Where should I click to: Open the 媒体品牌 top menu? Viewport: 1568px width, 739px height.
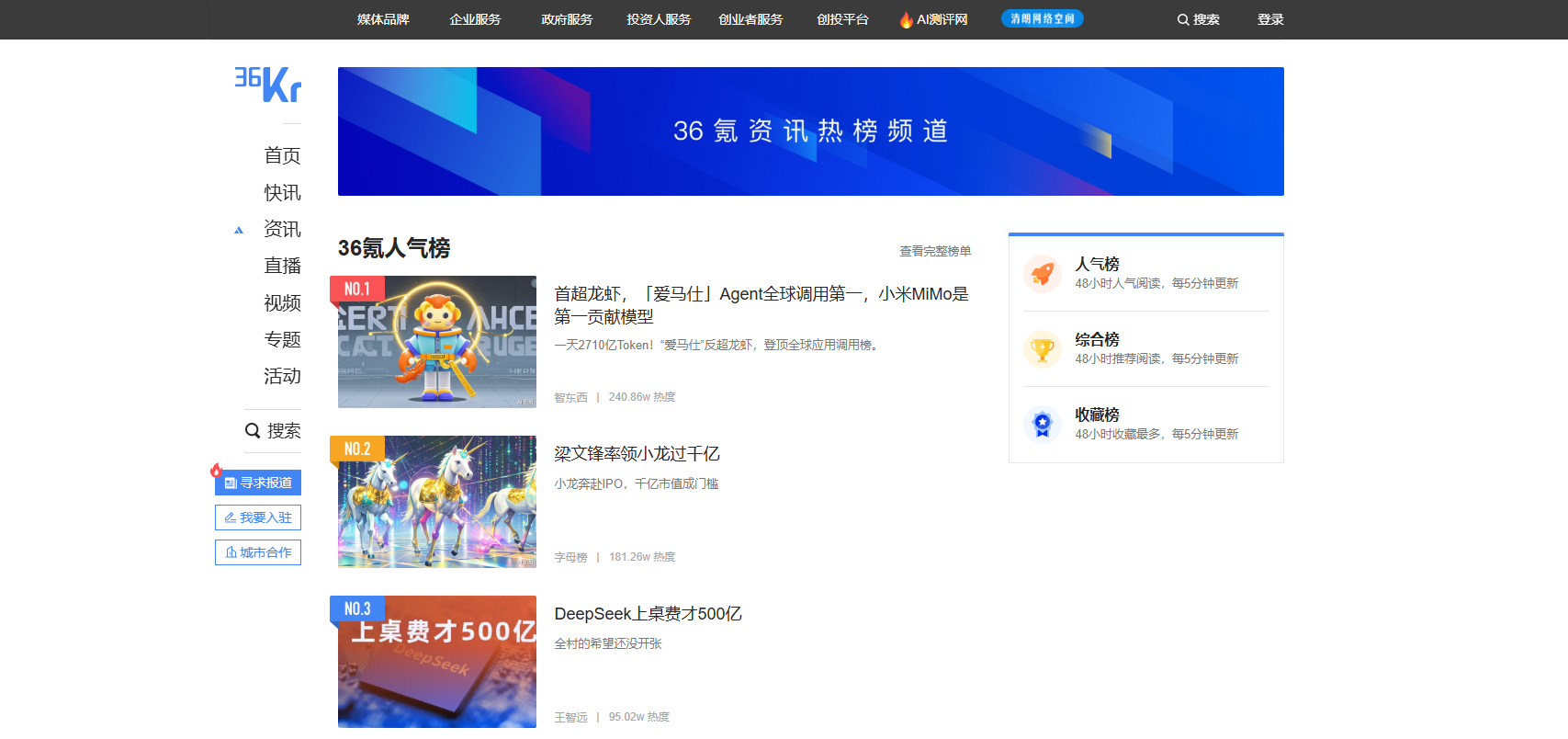(383, 19)
